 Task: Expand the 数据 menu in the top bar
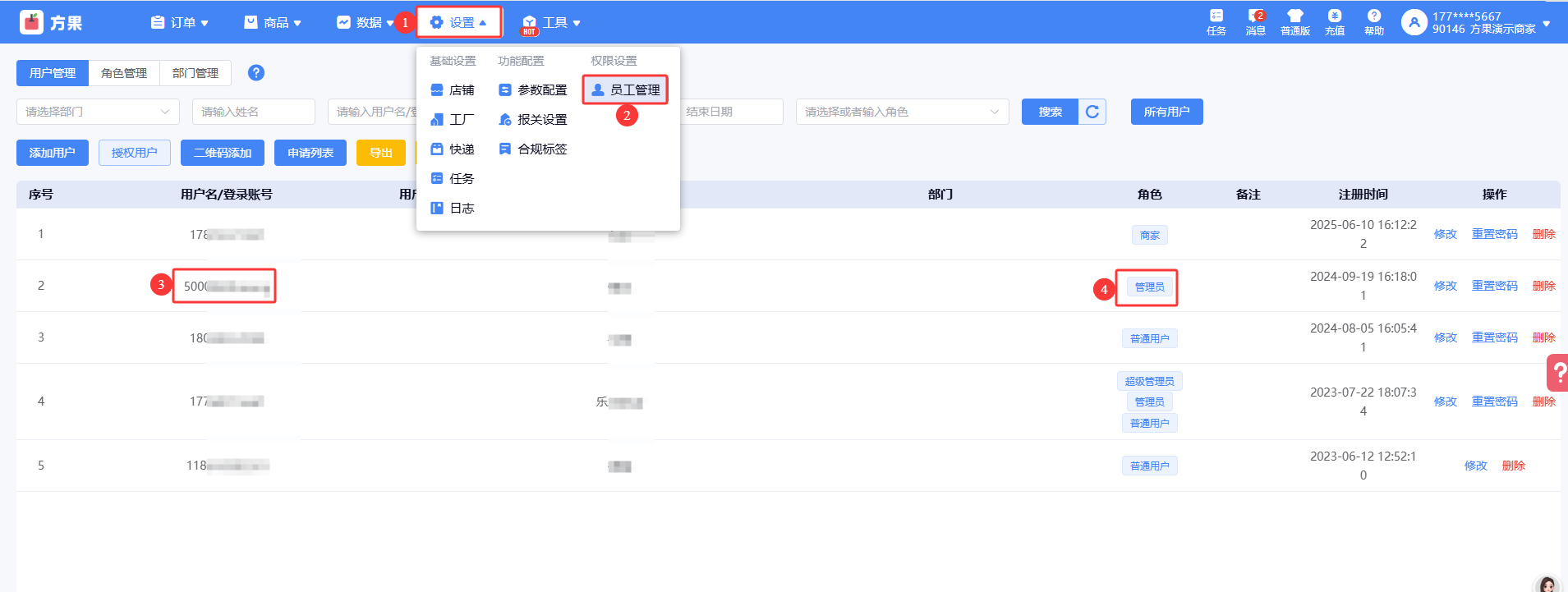point(366,23)
